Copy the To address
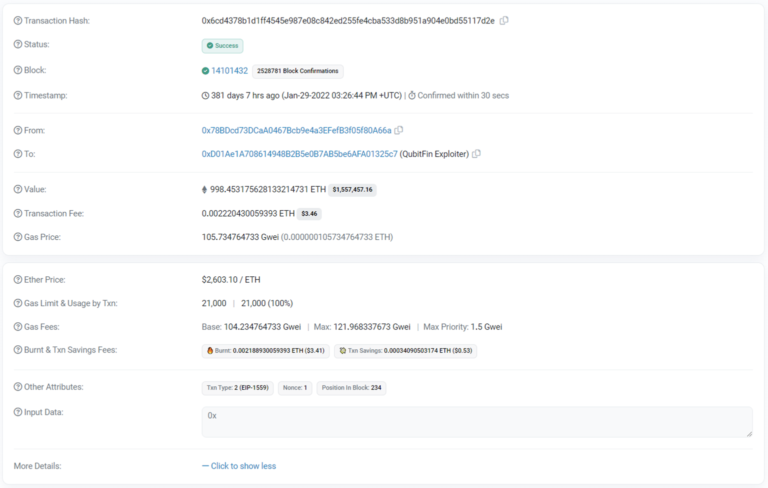Viewport: 768px width, 488px height. tap(476, 154)
